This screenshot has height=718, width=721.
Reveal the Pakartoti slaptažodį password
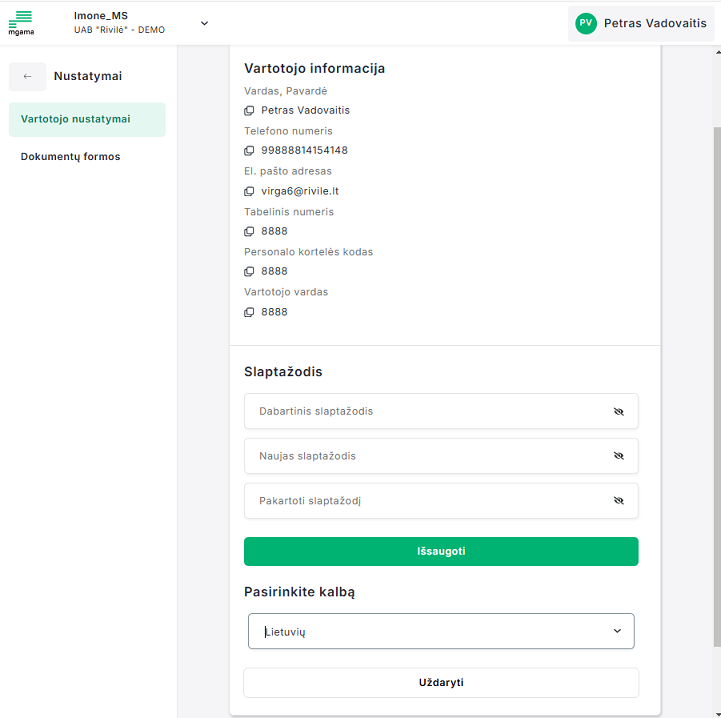[x=618, y=501]
